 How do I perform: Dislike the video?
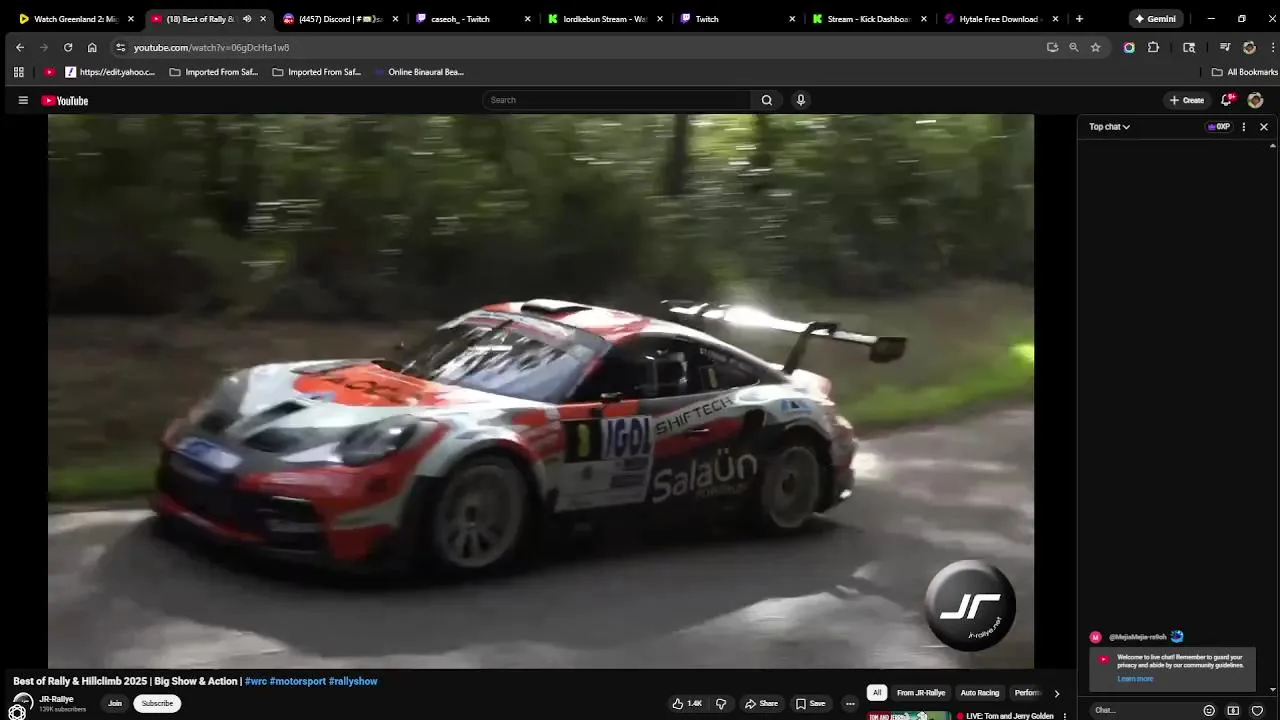[x=721, y=703]
